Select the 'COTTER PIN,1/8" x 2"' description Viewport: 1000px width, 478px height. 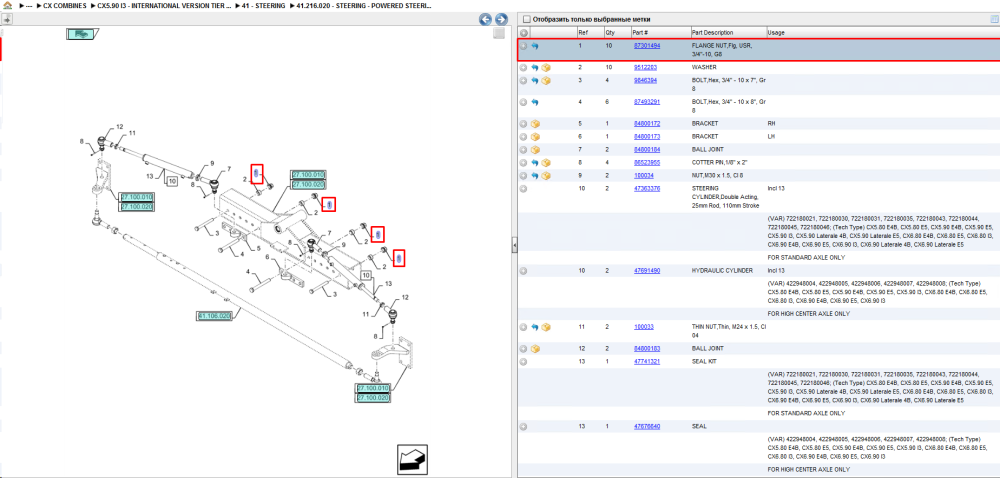coord(719,163)
